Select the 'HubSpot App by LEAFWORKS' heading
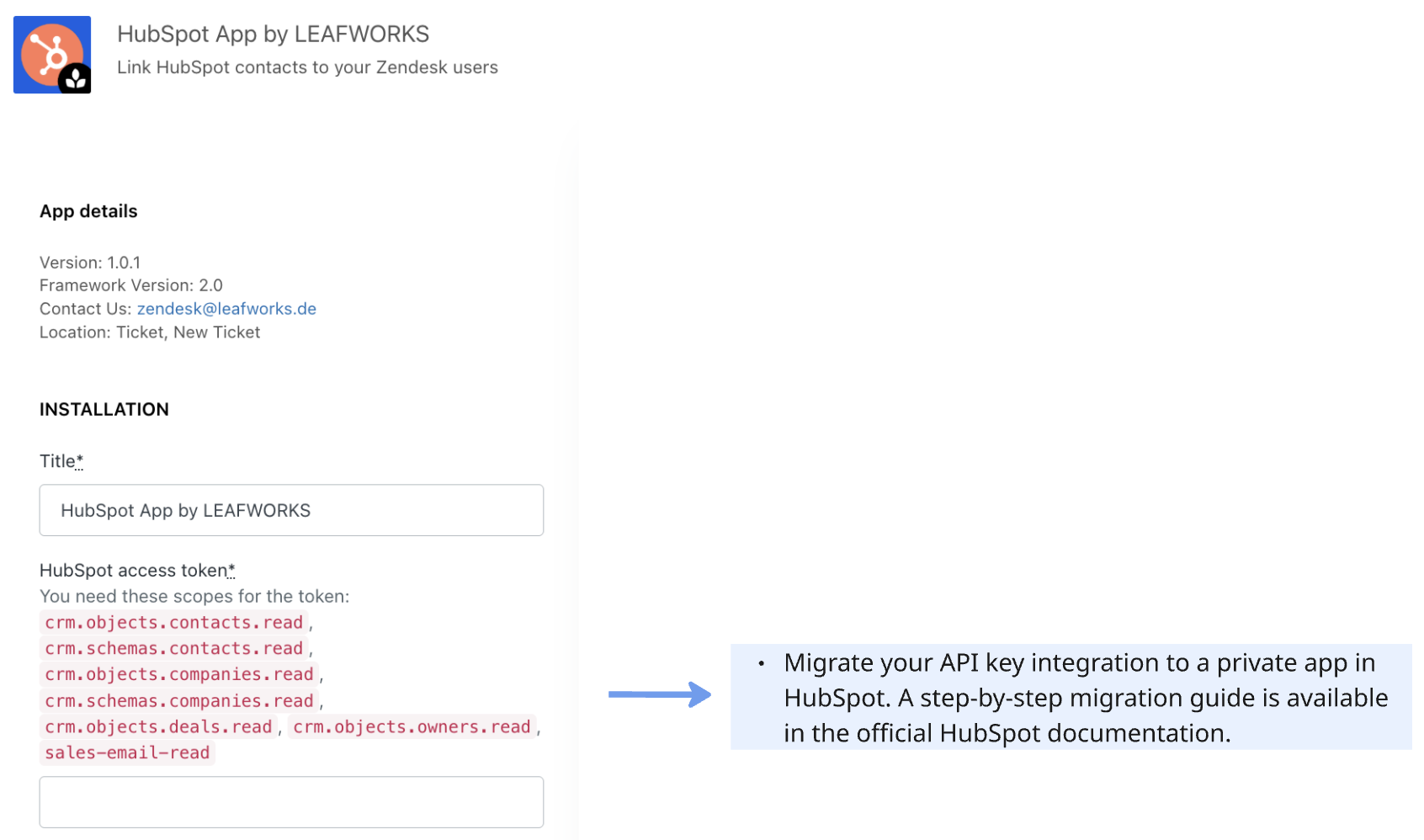 pos(273,35)
